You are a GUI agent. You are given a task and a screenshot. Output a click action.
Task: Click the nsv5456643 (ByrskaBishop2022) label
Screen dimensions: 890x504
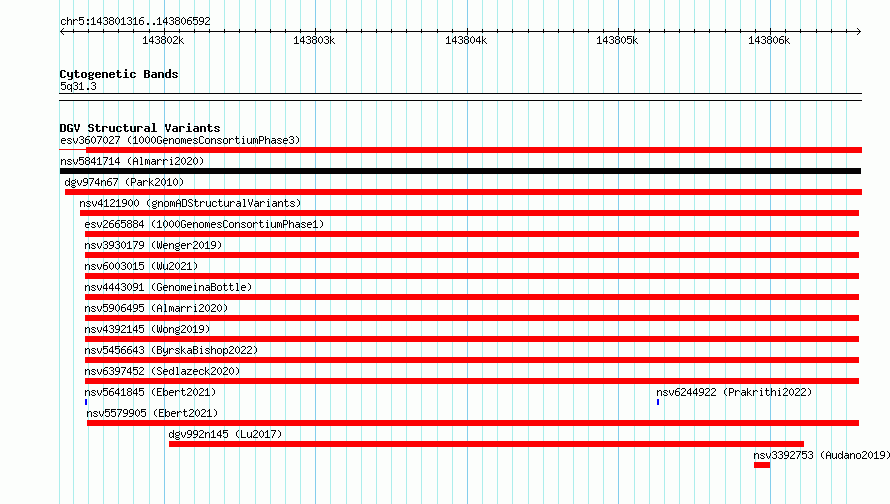pyautogui.click(x=171, y=350)
